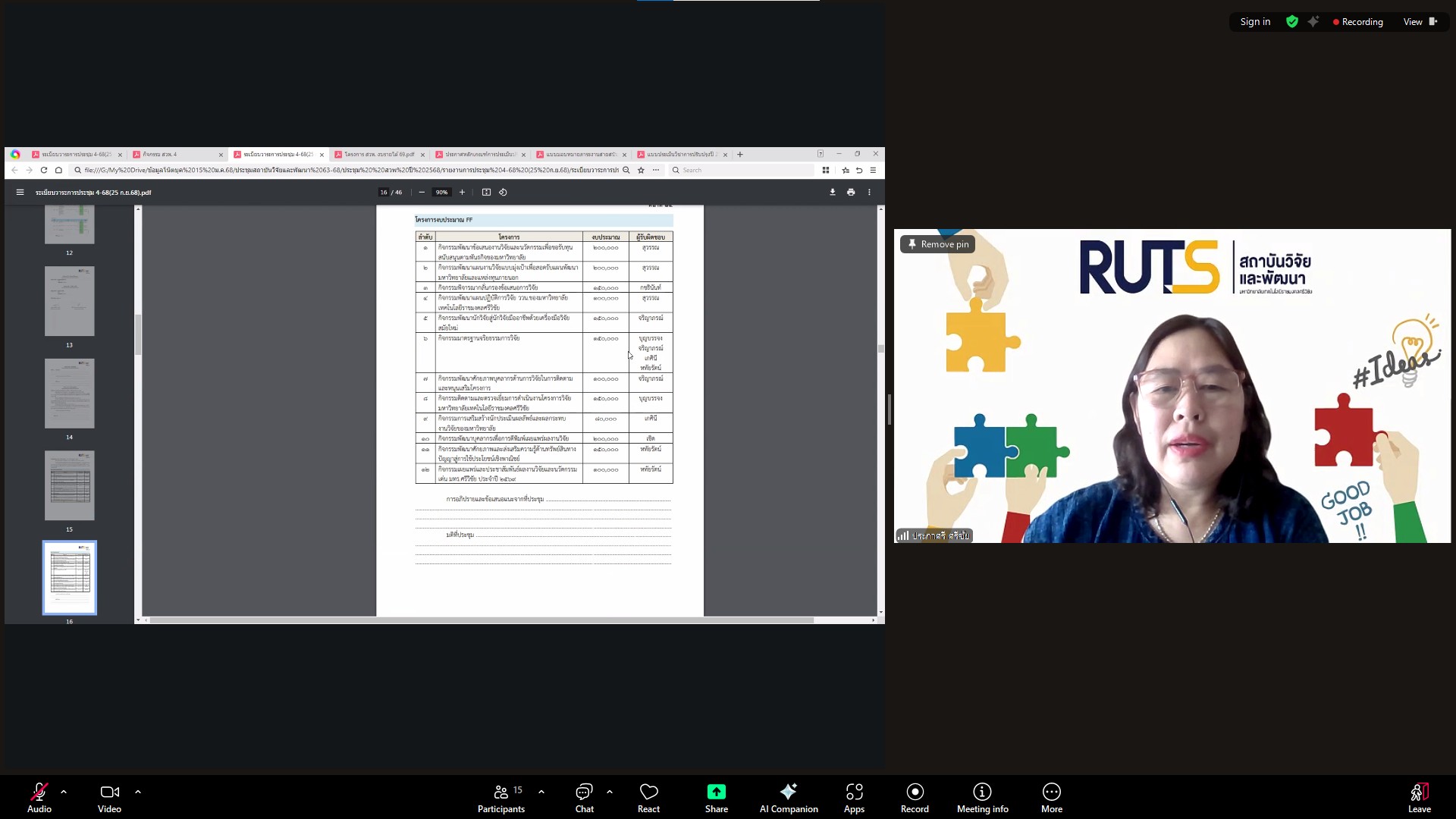Viewport: 1456px width, 819px height.
Task: Select the page 14 thumbnail
Action: point(69,394)
